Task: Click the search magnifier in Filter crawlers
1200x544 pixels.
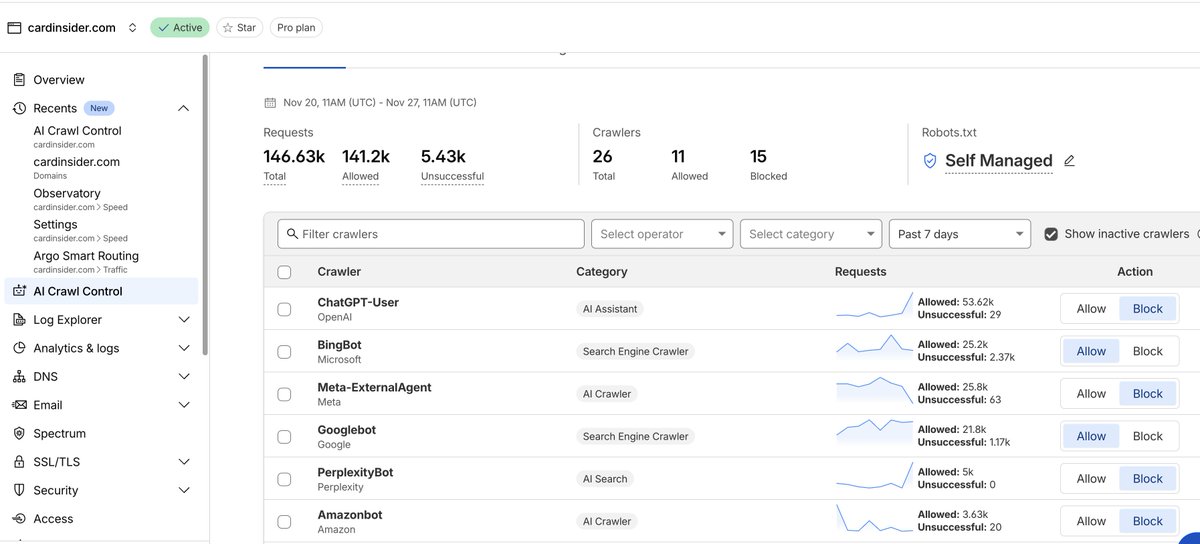Action: 292,234
